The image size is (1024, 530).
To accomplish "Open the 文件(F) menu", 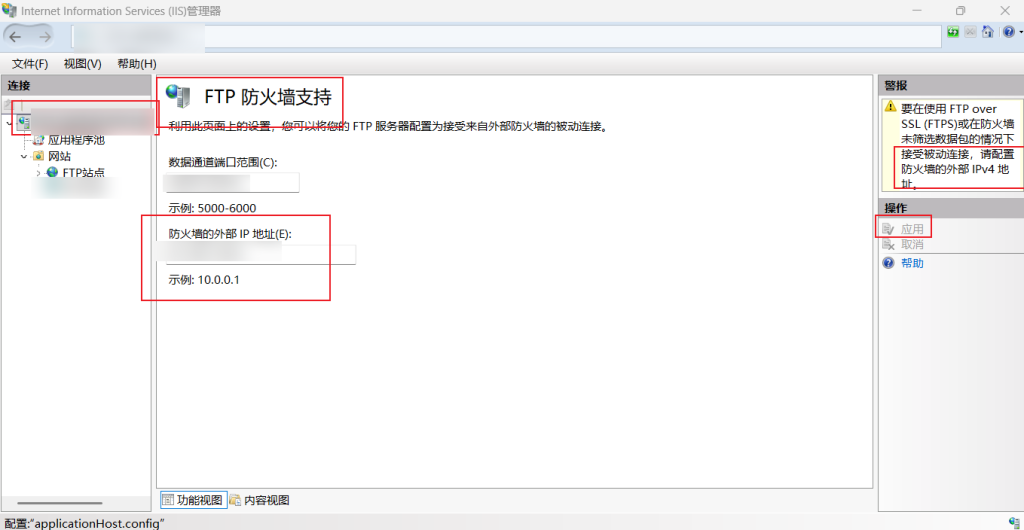I will point(30,64).
